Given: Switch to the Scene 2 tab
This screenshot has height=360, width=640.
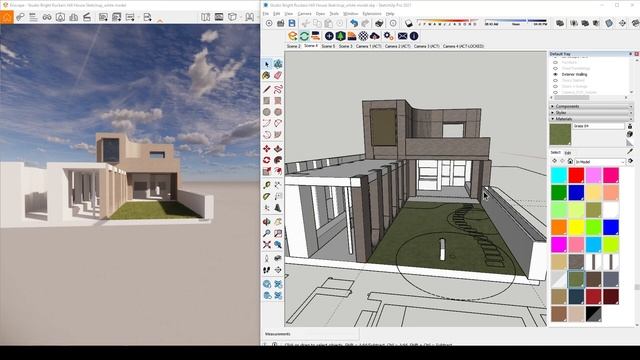Looking at the screenshot, I should (x=293, y=46).
